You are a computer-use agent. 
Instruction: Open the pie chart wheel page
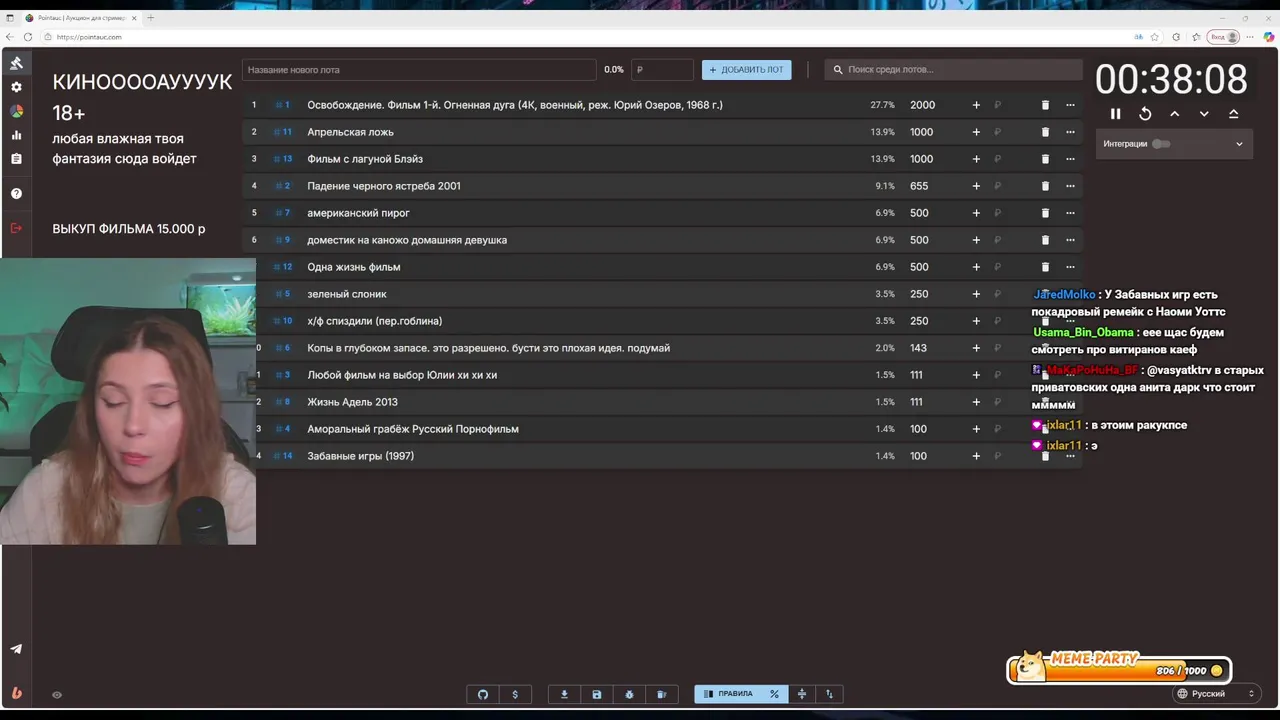16,111
